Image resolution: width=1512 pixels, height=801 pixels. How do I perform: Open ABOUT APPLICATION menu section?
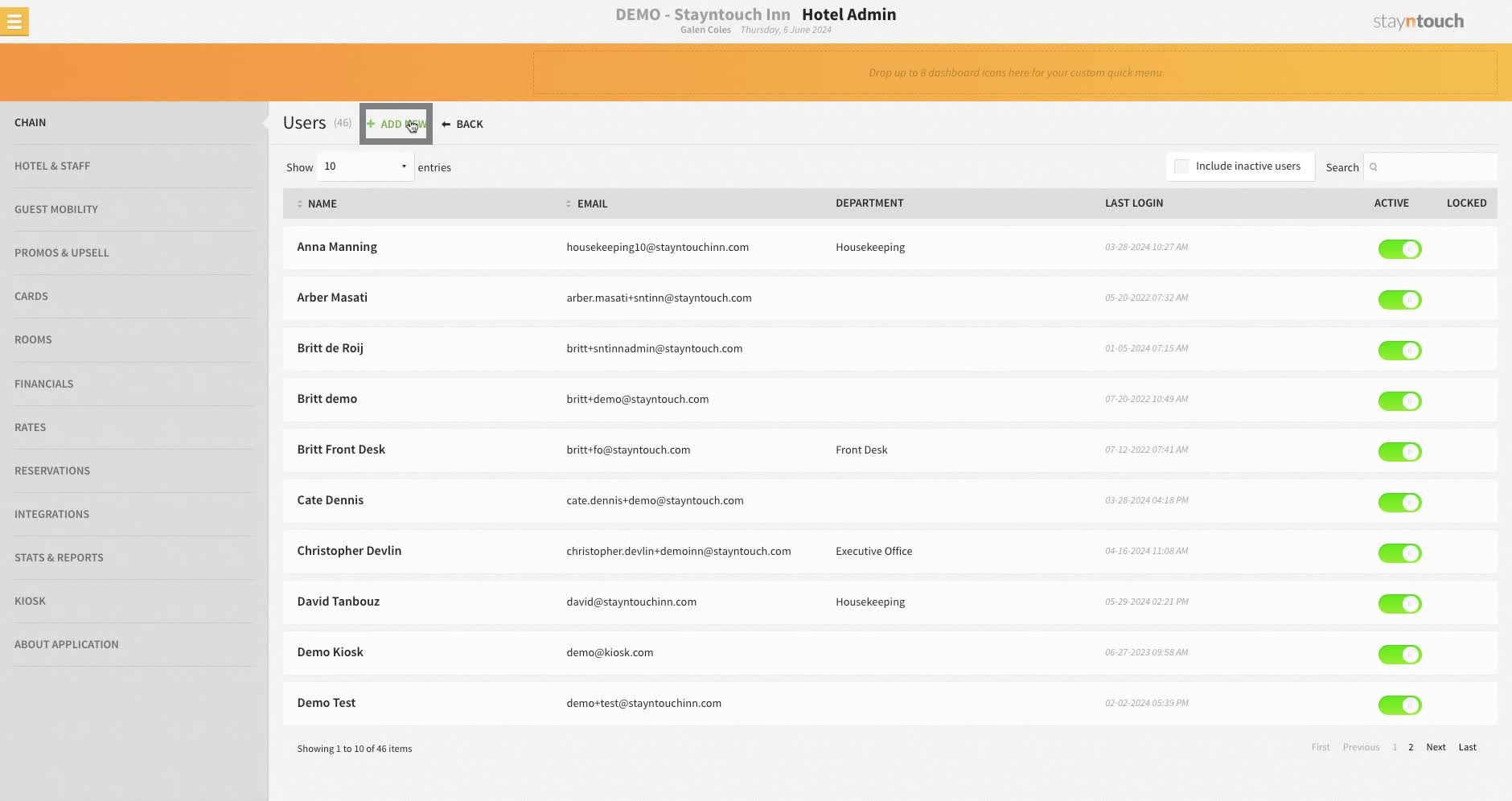coord(67,645)
